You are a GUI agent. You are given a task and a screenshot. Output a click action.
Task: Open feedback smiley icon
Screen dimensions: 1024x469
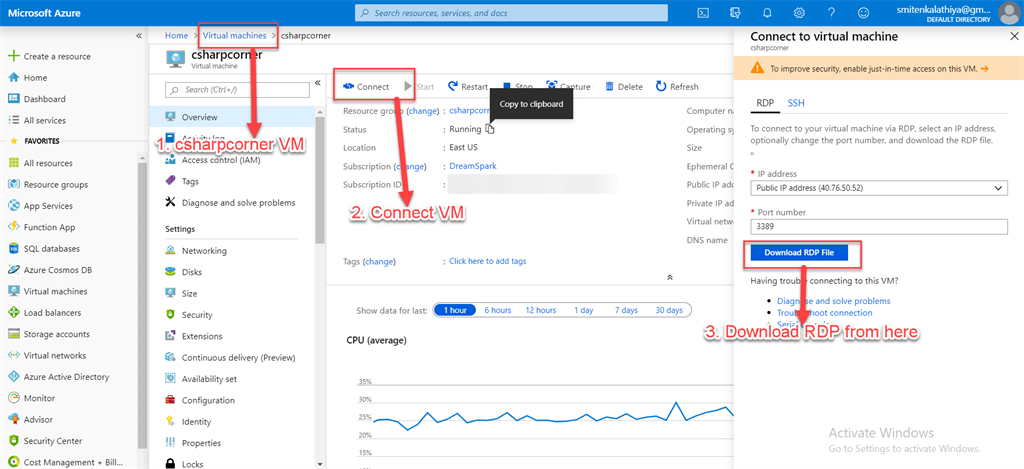(863, 12)
